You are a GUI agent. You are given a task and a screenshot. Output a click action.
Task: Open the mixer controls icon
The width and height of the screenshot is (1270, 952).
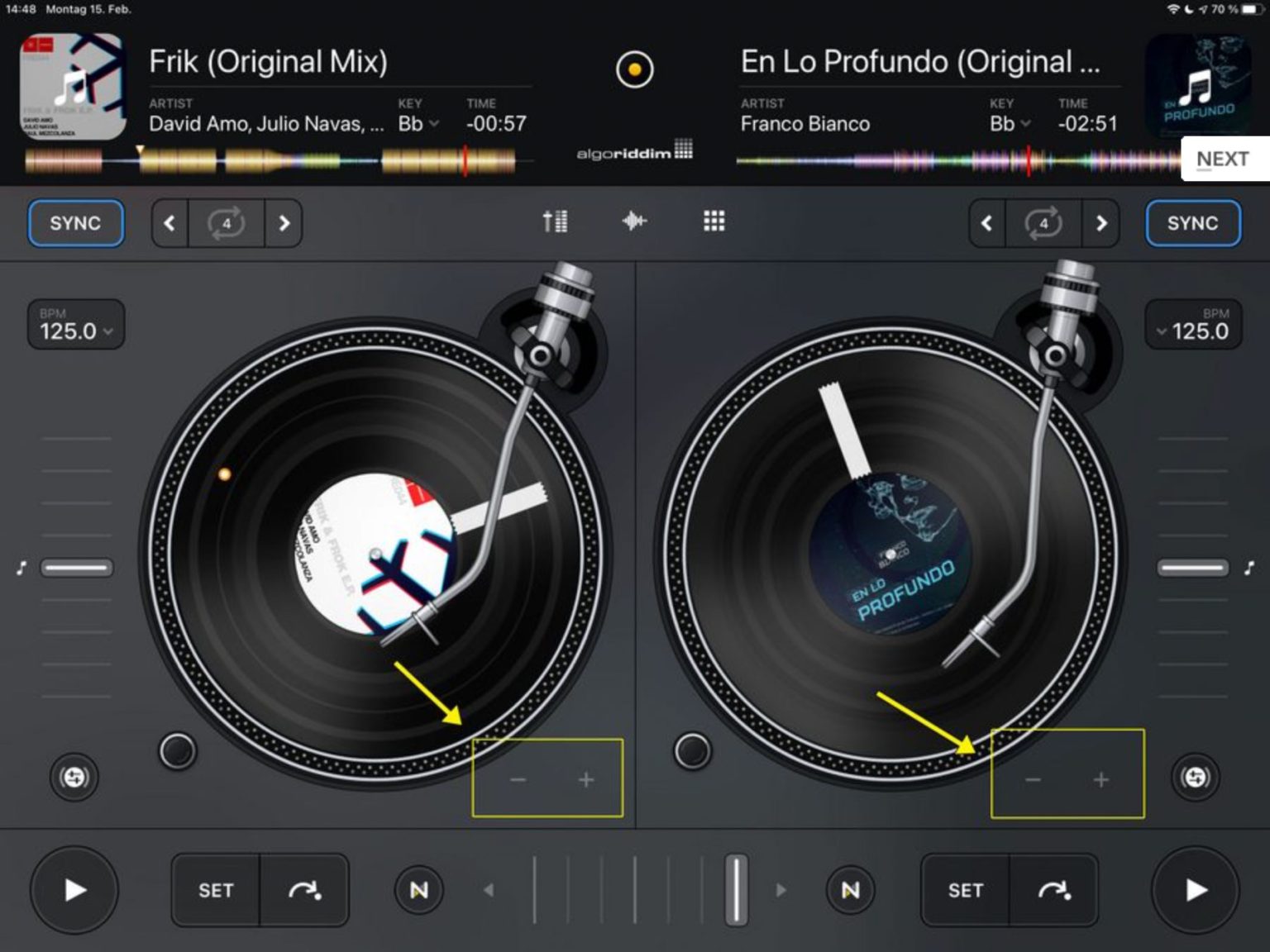556,221
